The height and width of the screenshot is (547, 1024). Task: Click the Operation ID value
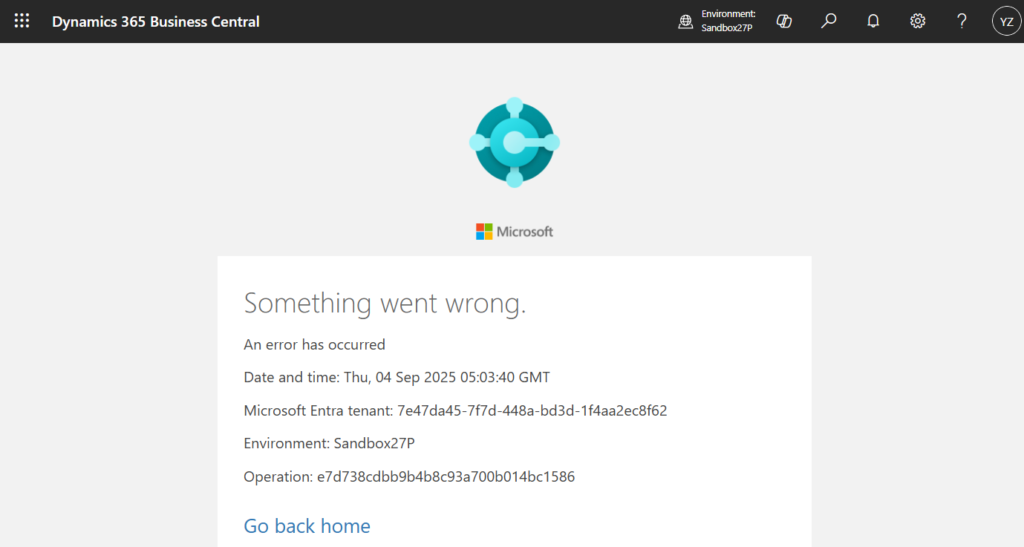[x=446, y=477]
